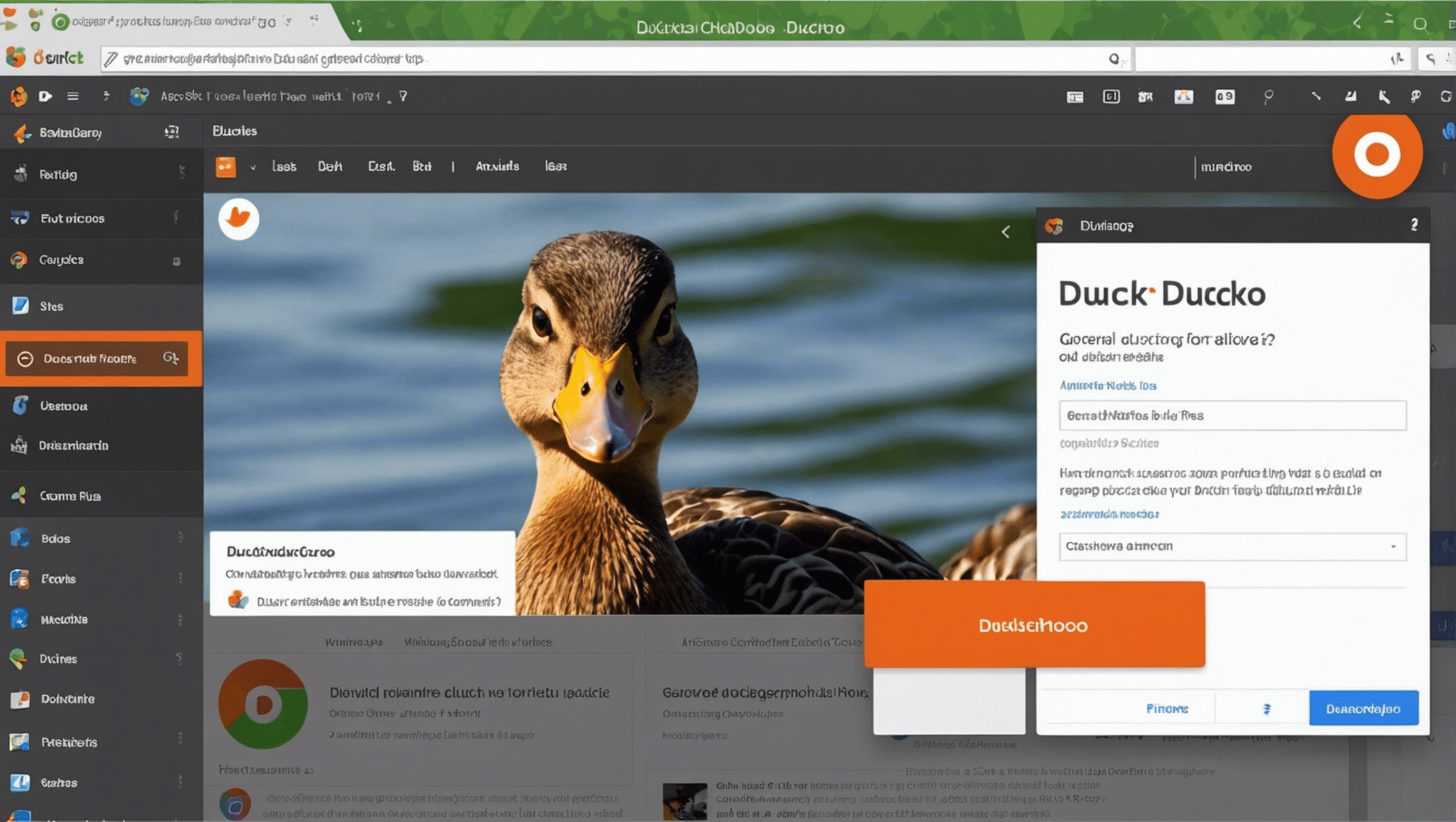Click the pencil icon at the address bar start
Viewport: 1456px width, 822px height.
pos(111,59)
